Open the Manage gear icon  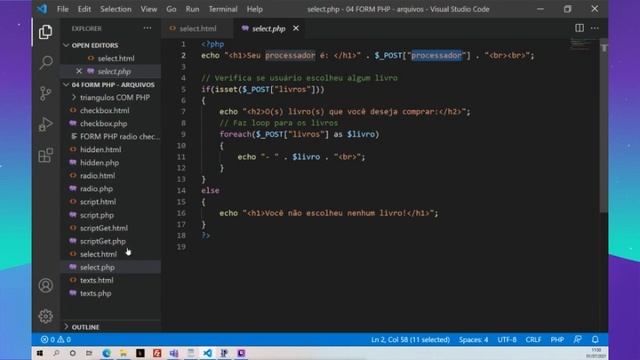46,316
